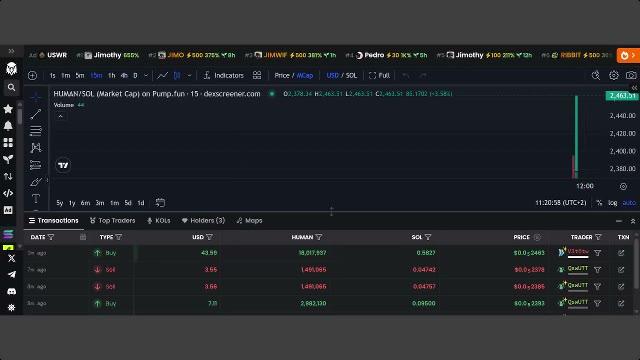Open the search icon in left sidebar

(11, 87)
